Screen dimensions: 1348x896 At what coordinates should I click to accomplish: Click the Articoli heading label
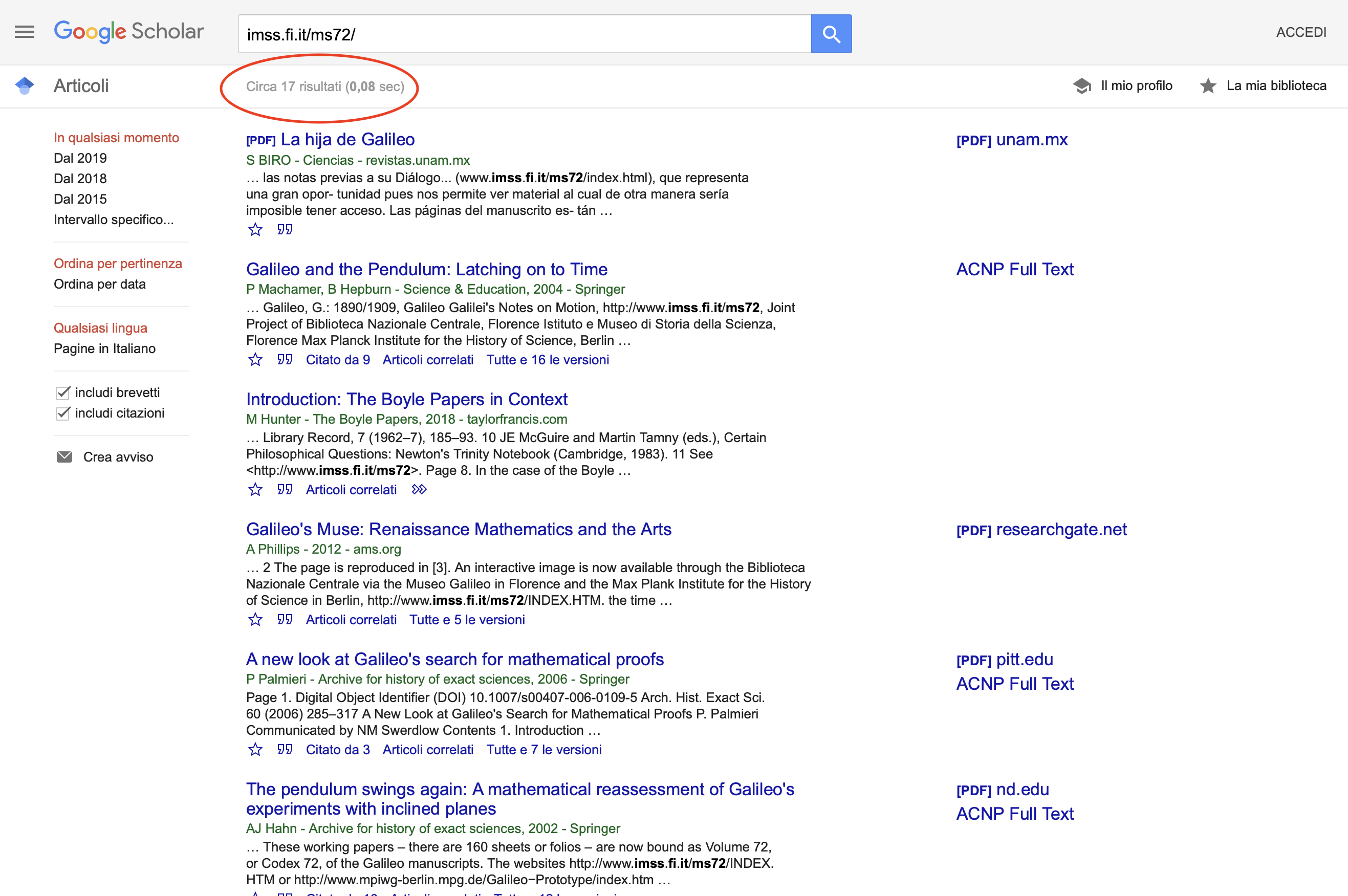[x=81, y=86]
